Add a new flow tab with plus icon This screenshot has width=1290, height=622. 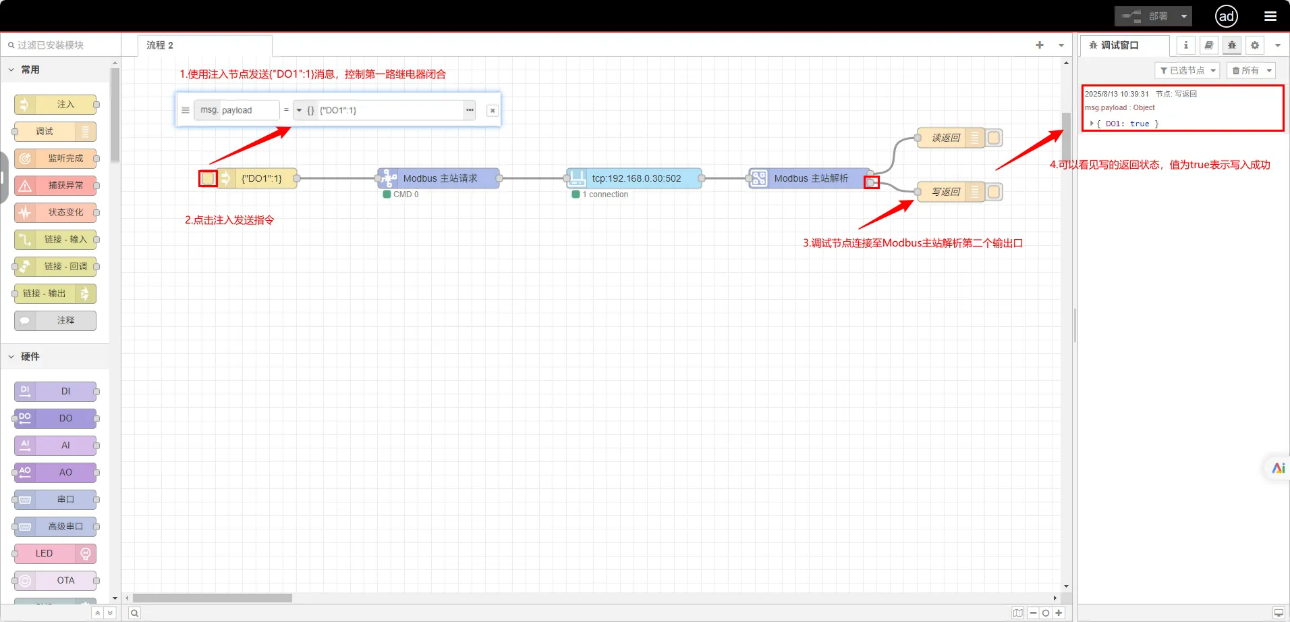coord(1039,45)
